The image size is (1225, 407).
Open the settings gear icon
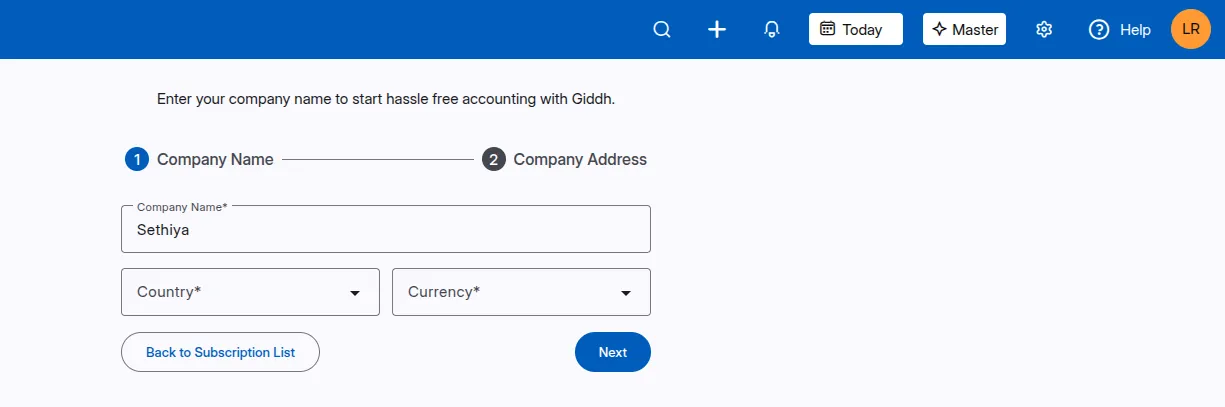click(1044, 29)
